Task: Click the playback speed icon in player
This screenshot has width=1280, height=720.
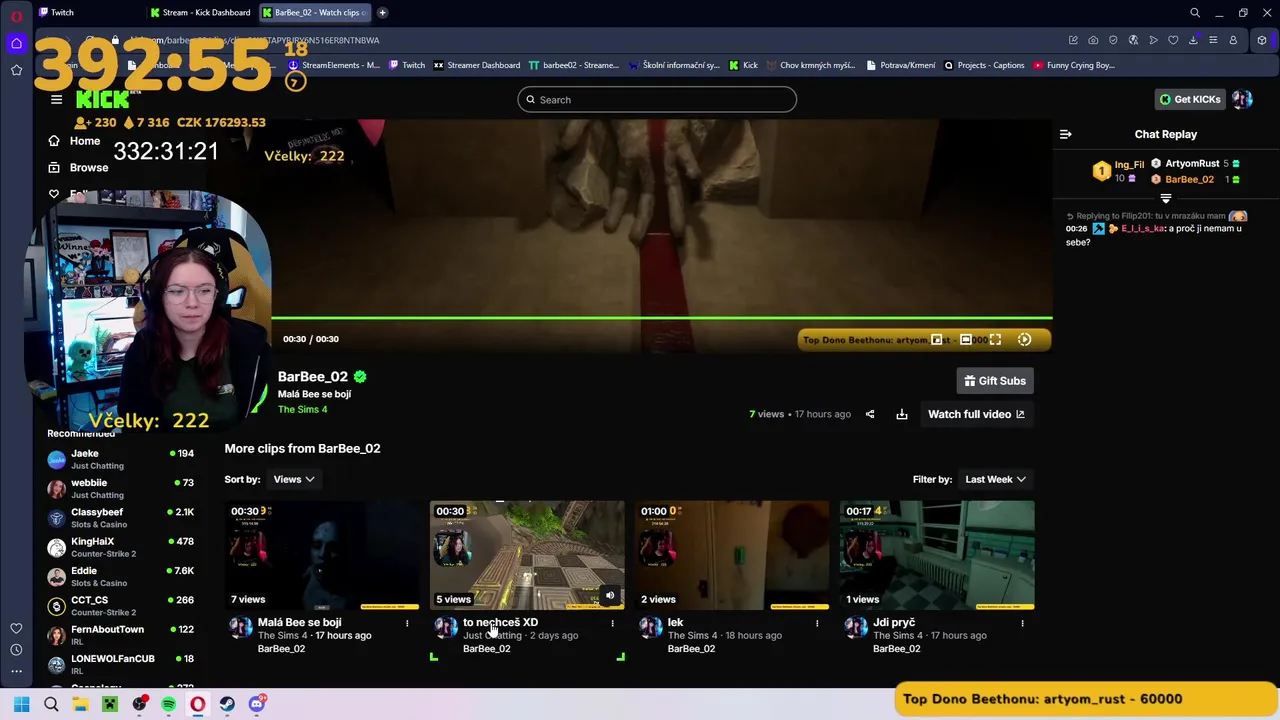Action: (x=1024, y=340)
